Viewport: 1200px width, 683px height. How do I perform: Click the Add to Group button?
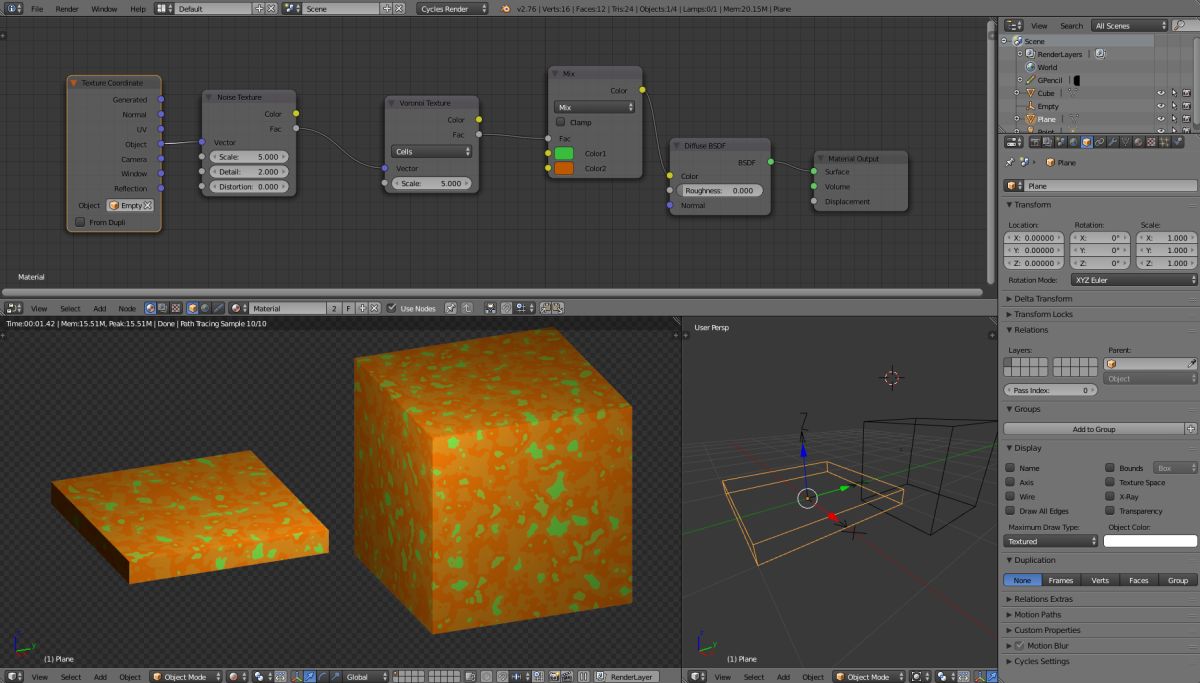(1093, 428)
